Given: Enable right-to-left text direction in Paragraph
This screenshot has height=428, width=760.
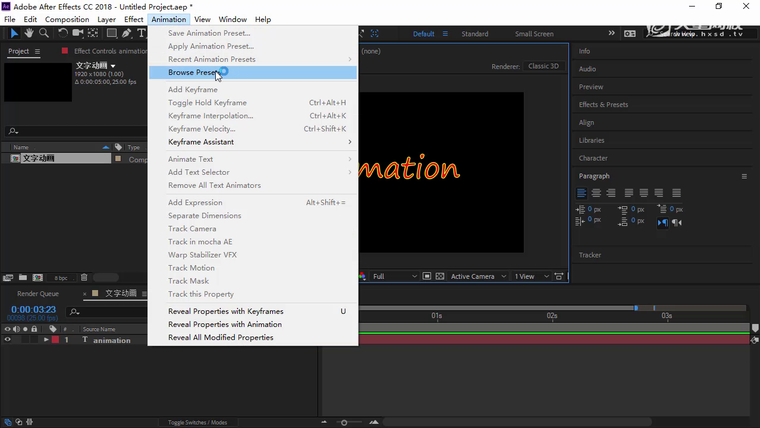Looking at the screenshot, I should [x=677, y=223].
